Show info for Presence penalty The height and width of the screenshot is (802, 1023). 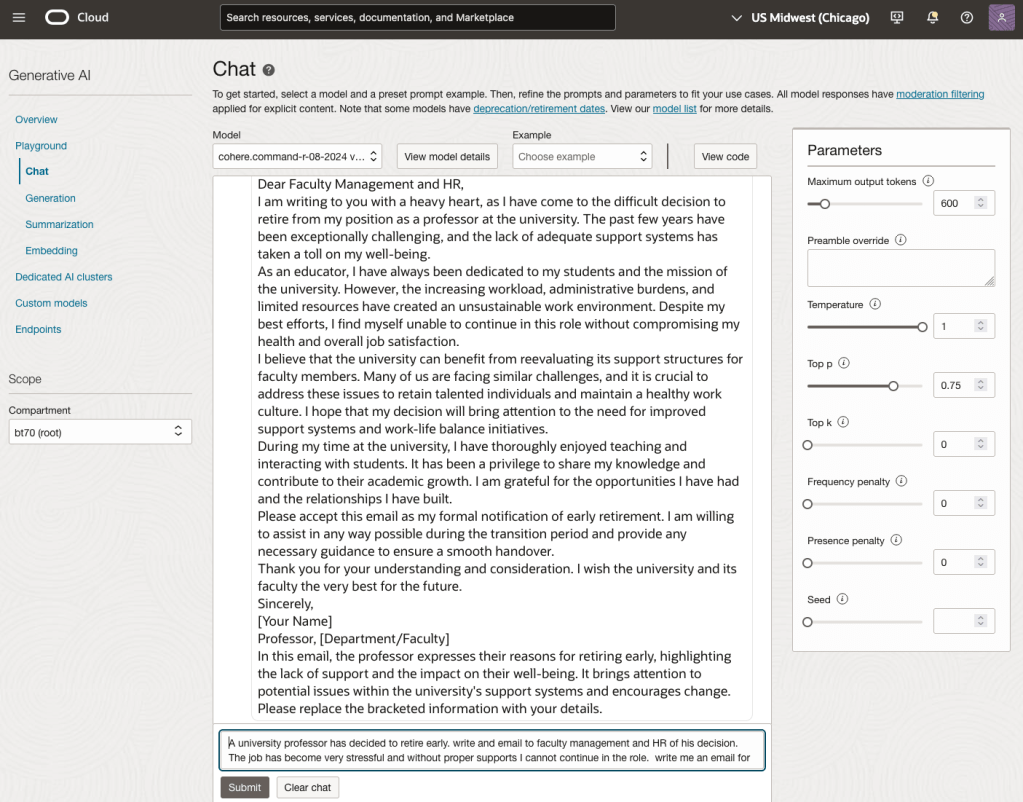pos(896,540)
